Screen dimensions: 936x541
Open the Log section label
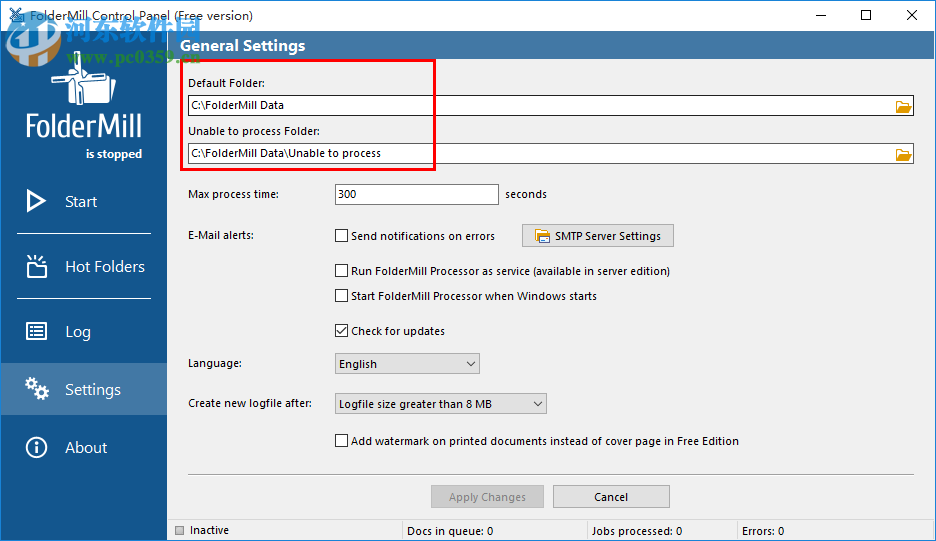[x=78, y=332]
